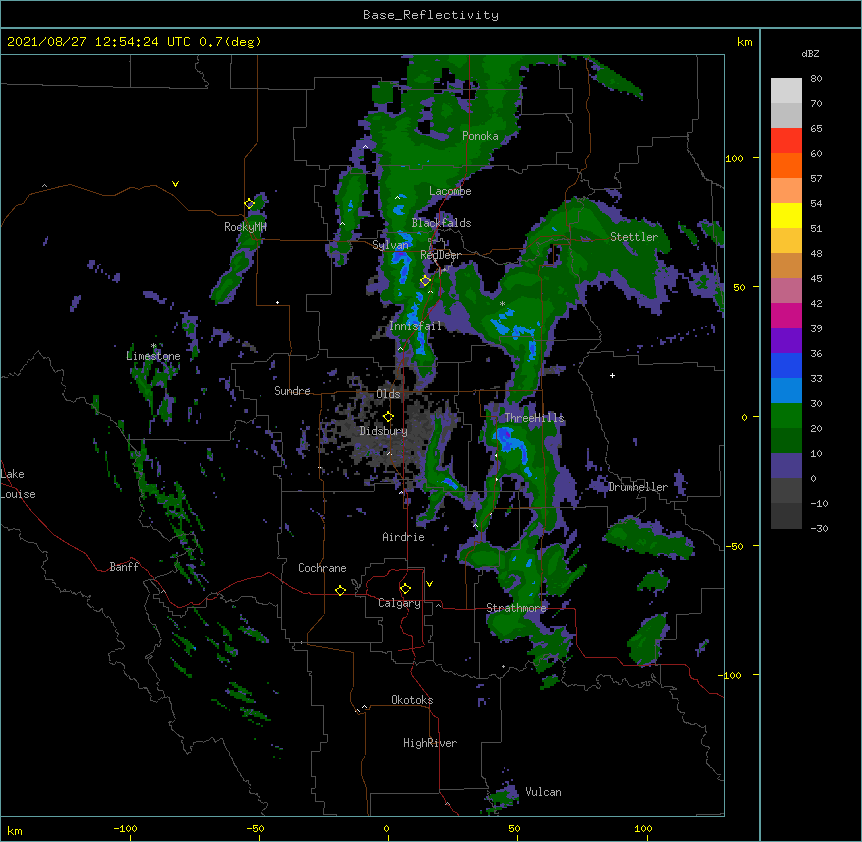
Task: Click the Limestone label
Action: coord(153,356)
